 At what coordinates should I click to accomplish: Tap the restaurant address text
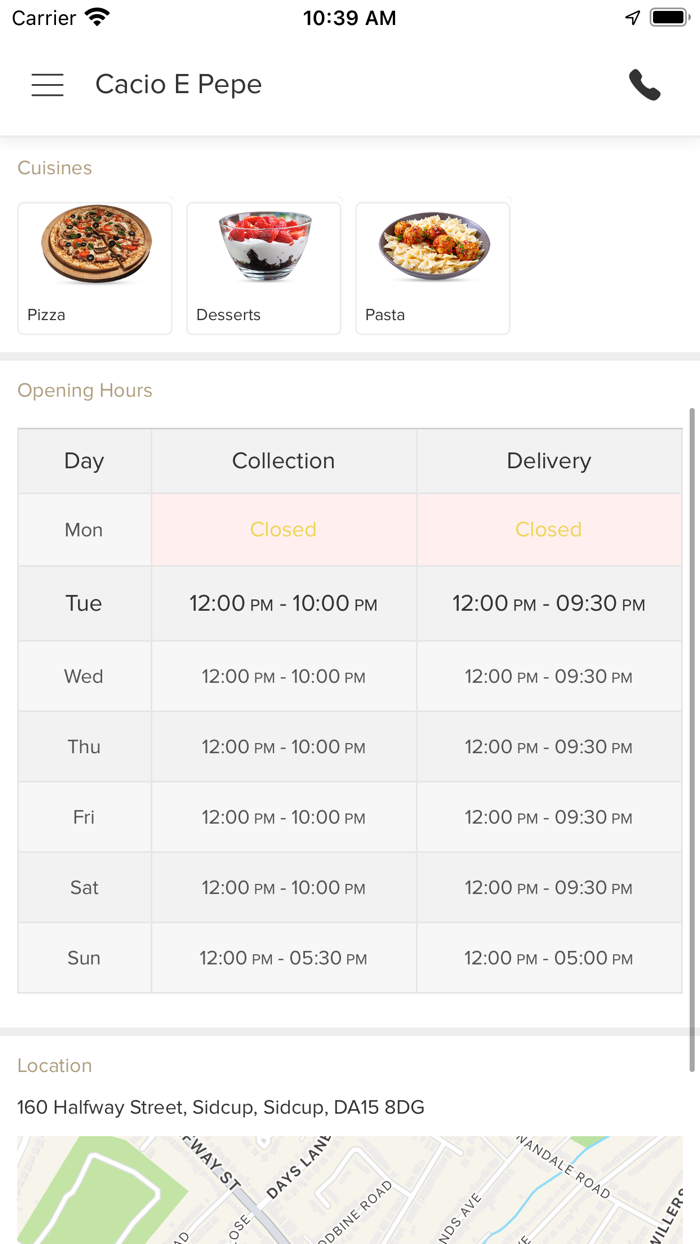[x=221, y=1107]
